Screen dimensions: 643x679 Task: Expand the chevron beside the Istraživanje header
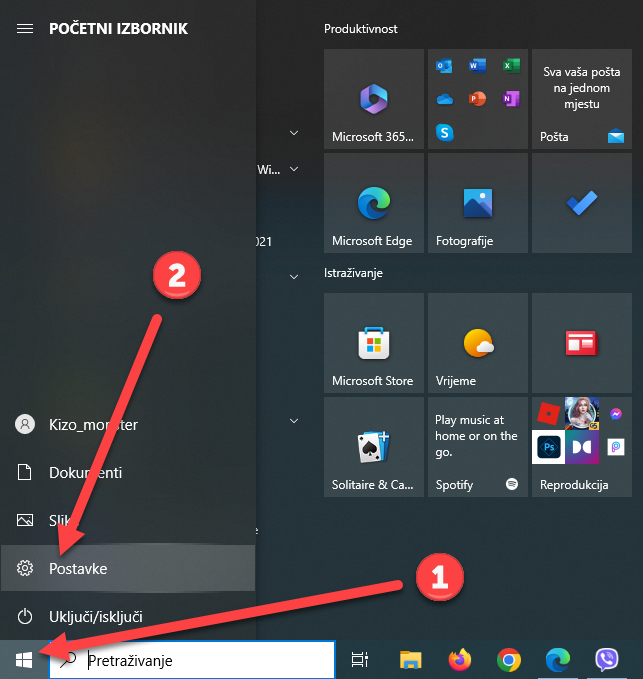pyautogui.click(x=294, y=275)
